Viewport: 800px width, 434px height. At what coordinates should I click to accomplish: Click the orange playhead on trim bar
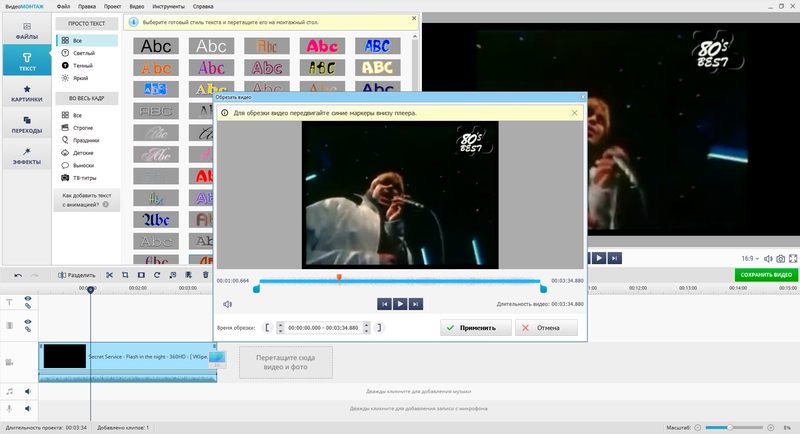tap(339, 277)
